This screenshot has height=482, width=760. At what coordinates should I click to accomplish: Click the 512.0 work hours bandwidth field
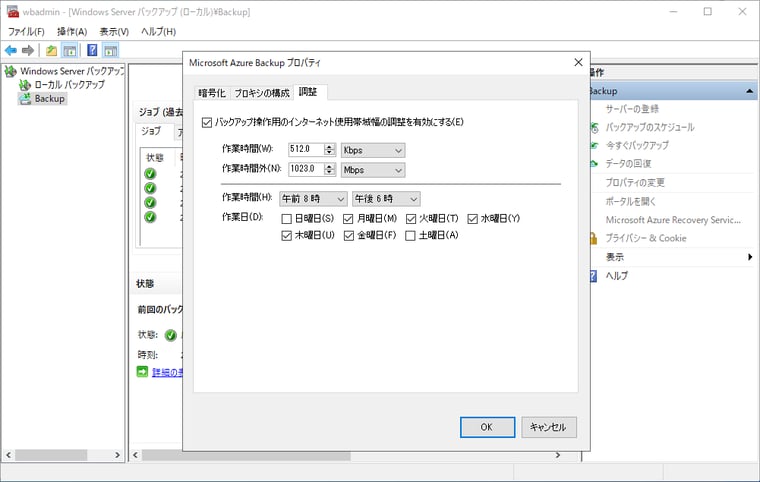click(306, 149)
